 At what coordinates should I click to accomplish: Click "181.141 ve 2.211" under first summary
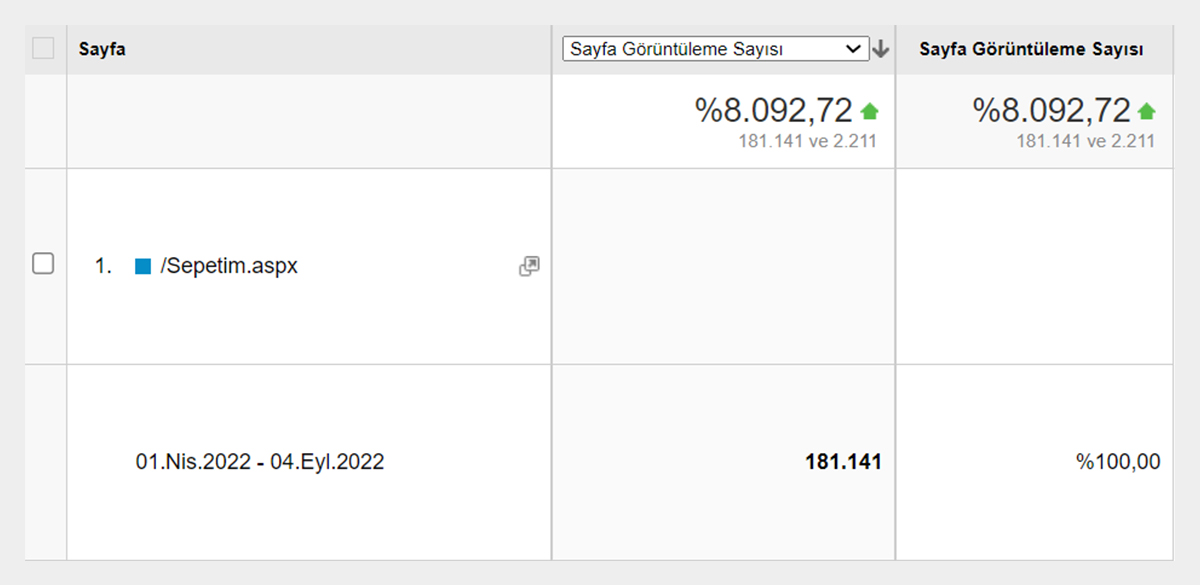point(807,141)
